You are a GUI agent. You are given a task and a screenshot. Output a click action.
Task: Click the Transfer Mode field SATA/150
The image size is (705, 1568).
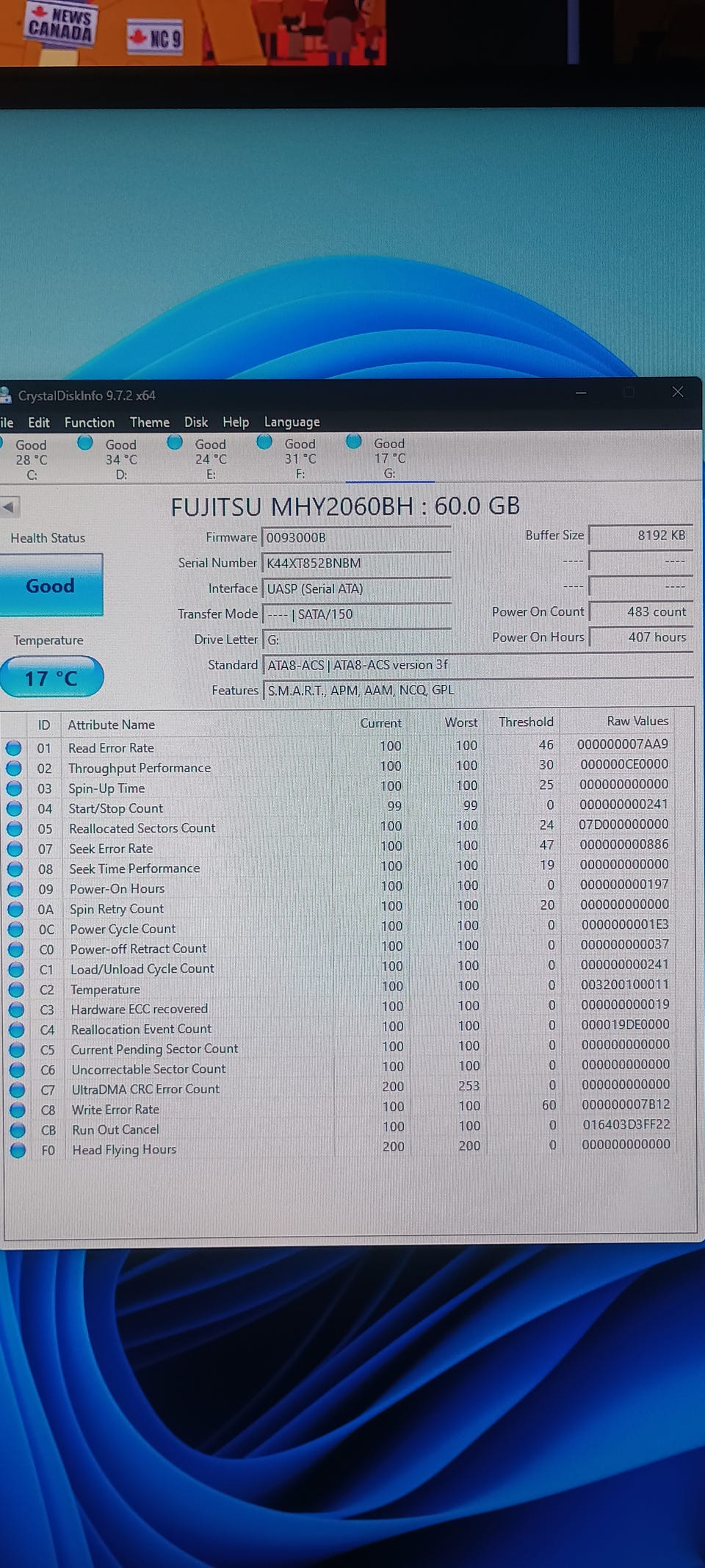(356, 614)
